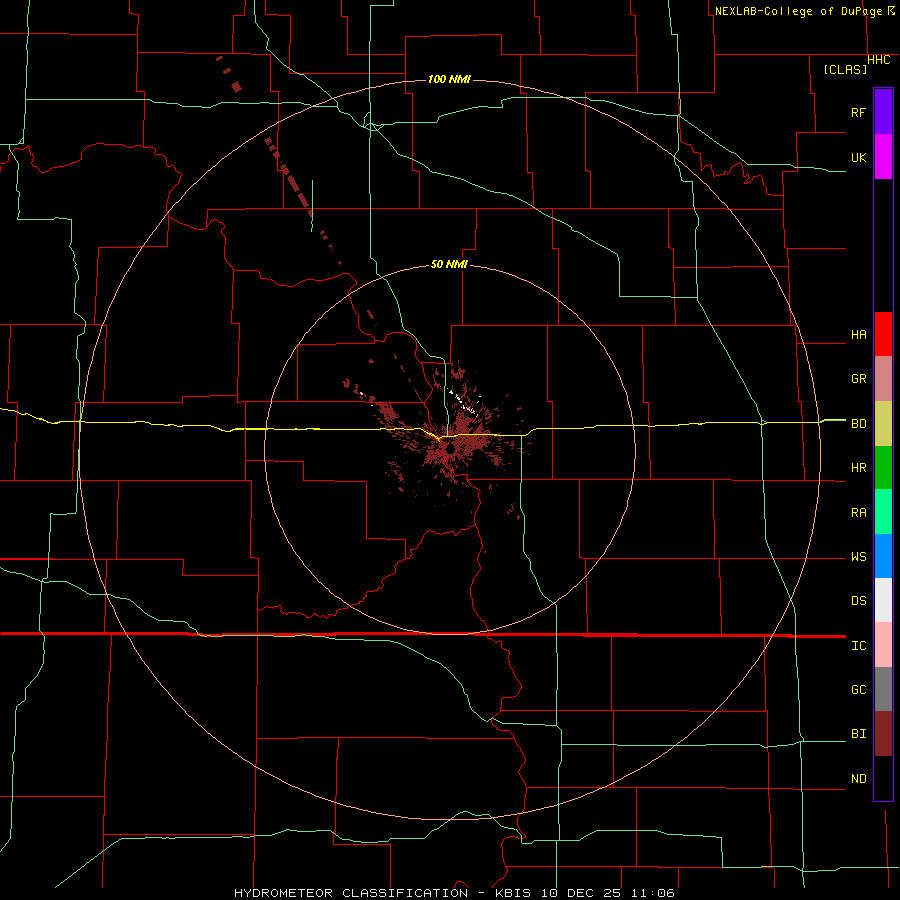Click the DS white legend swatch

883,600
